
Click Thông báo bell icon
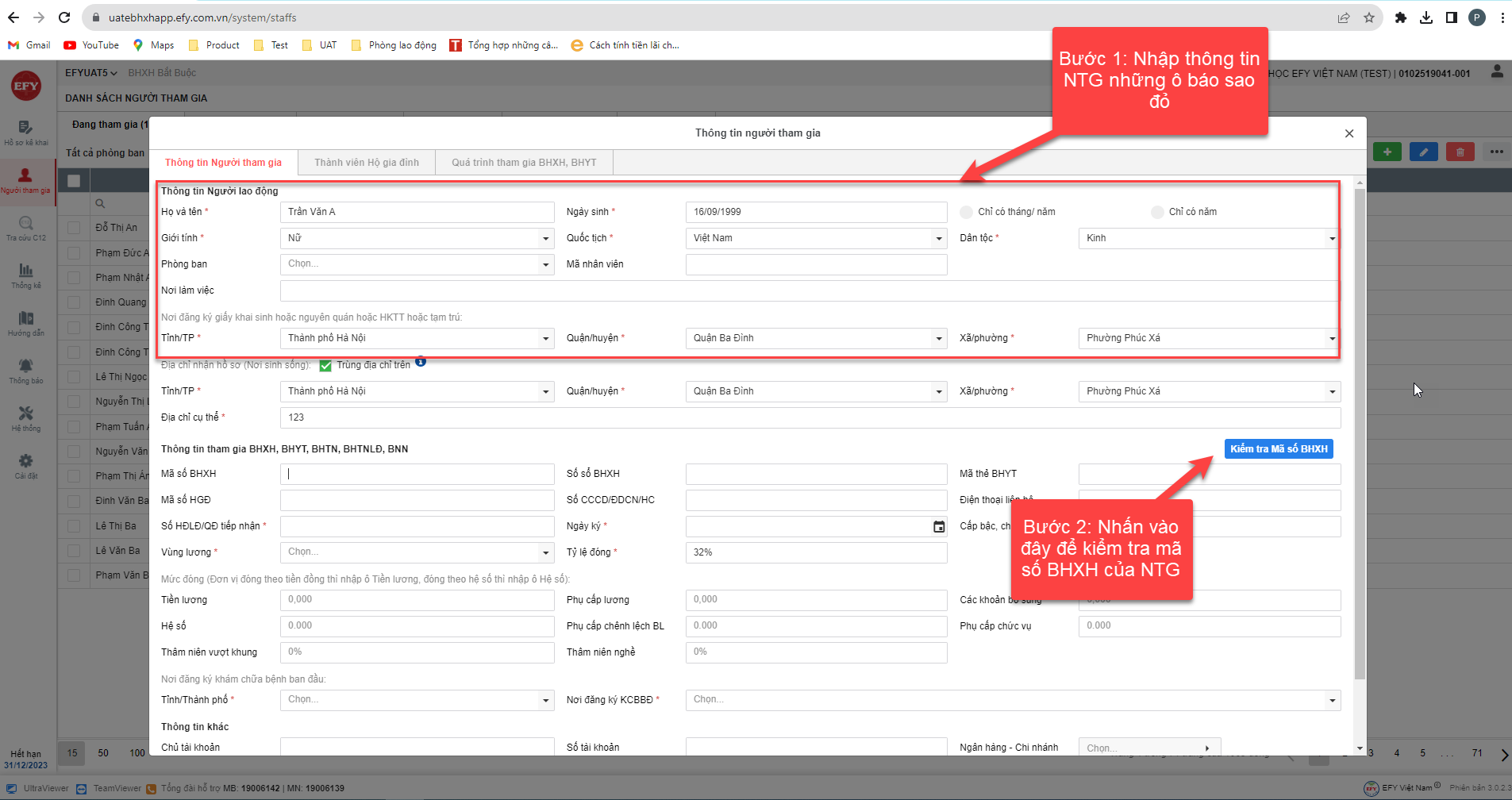click(25, 366)
